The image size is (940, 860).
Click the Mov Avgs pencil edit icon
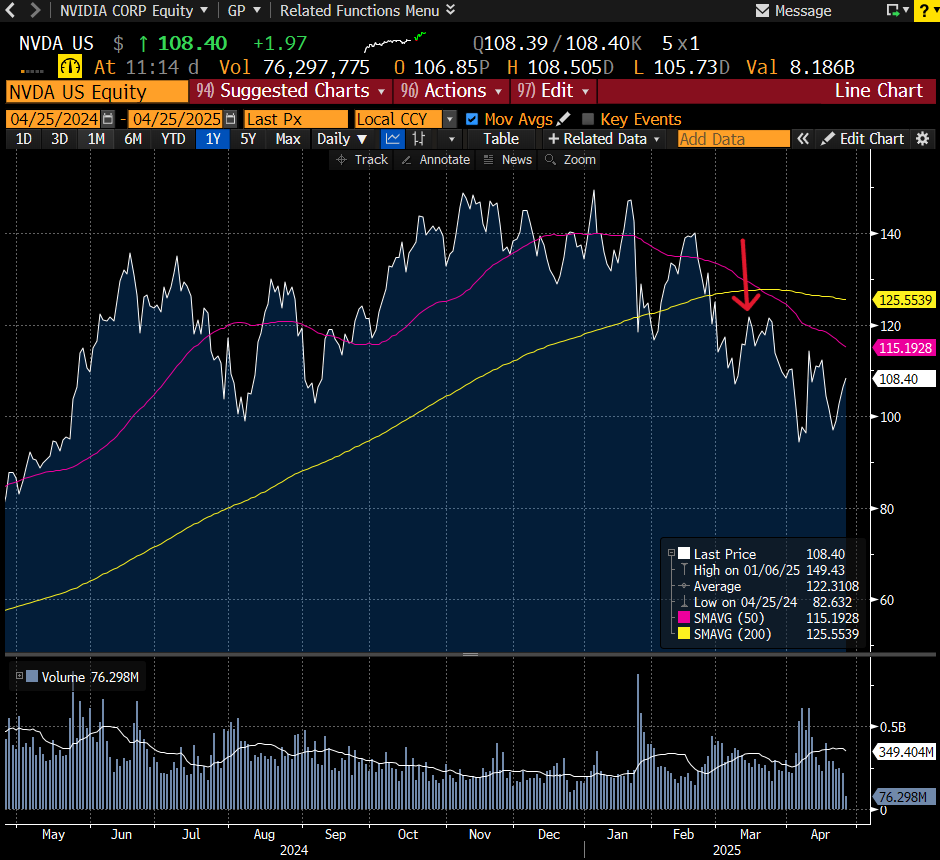[x=563, y=119]
